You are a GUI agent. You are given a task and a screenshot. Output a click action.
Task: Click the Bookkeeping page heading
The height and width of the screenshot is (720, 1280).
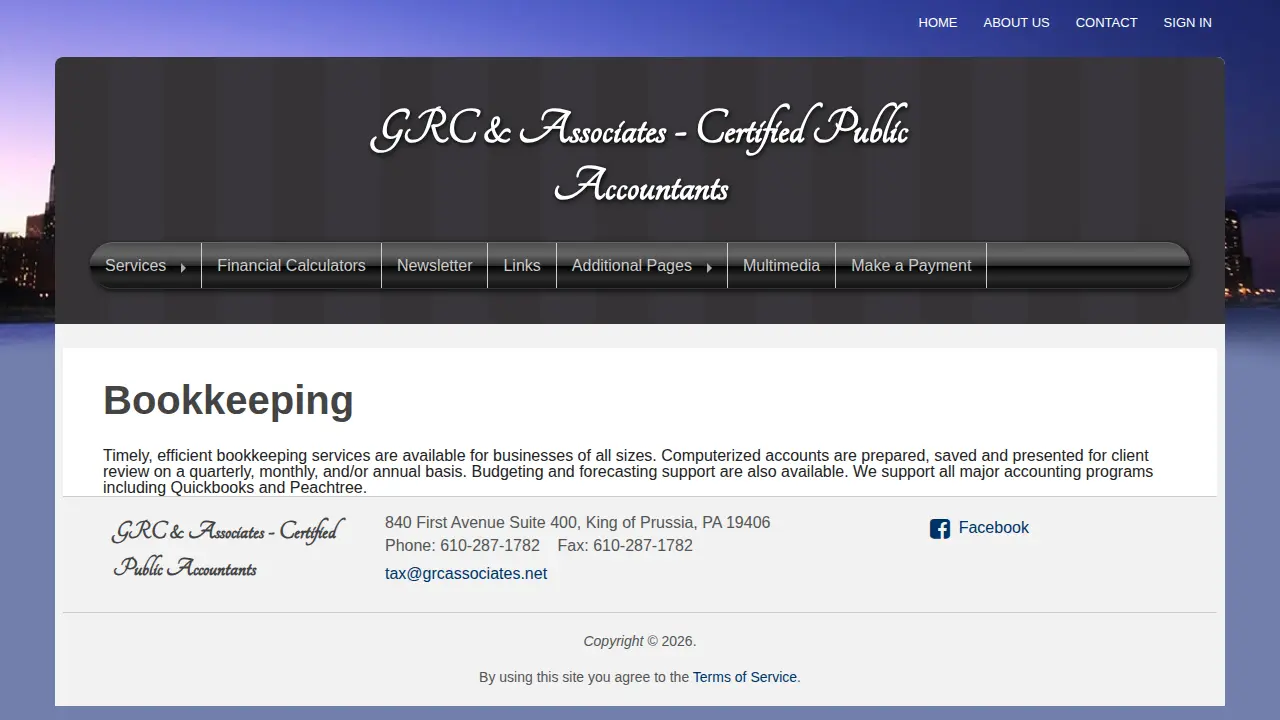click(228, 400)
